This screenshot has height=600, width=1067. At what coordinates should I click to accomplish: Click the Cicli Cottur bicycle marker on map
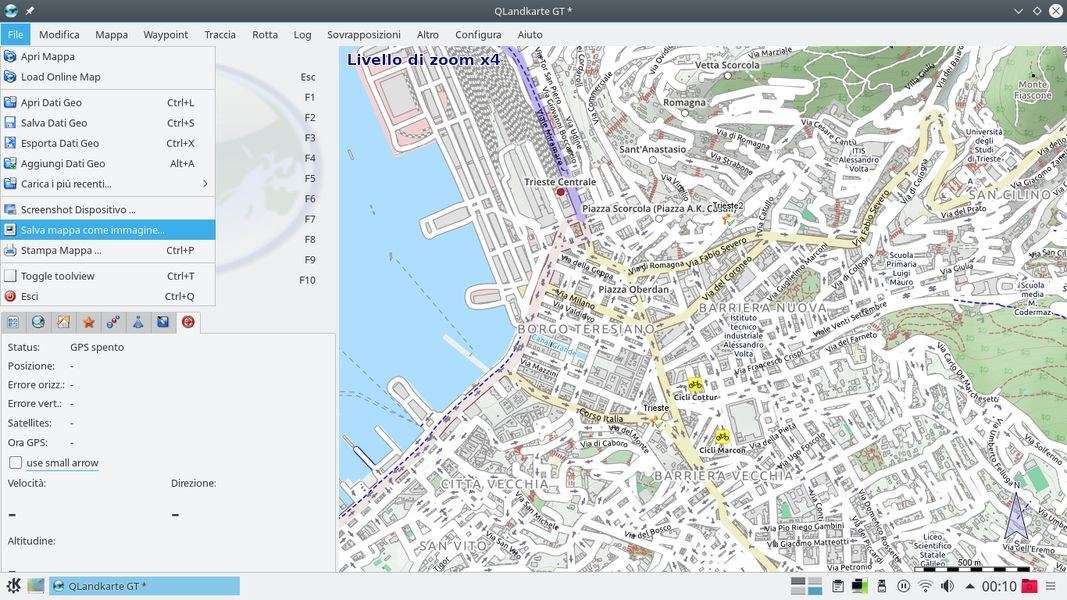tap(695, 385)
